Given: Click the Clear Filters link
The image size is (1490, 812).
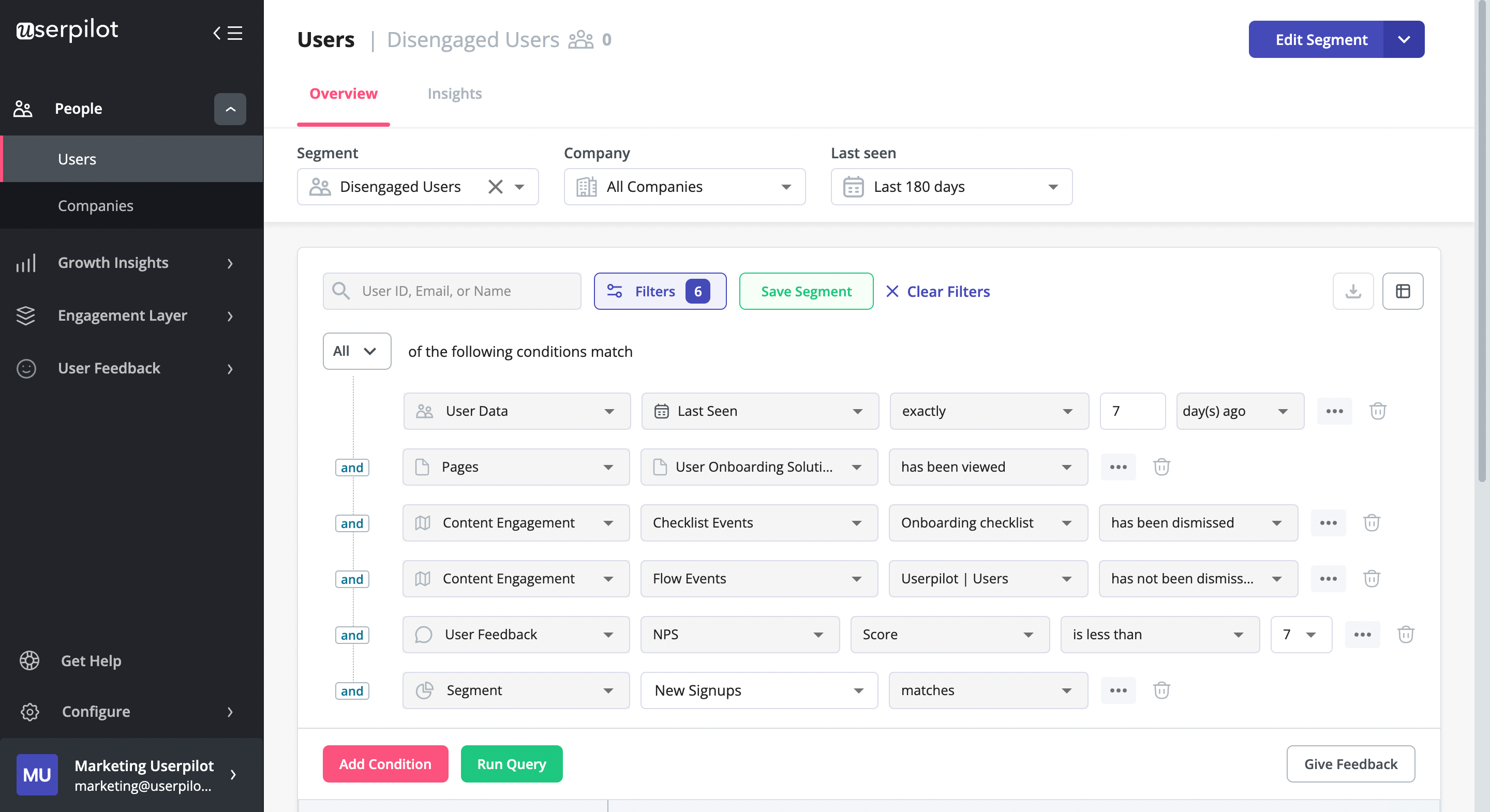Looking at the screenshot, I should click(937, 292).
